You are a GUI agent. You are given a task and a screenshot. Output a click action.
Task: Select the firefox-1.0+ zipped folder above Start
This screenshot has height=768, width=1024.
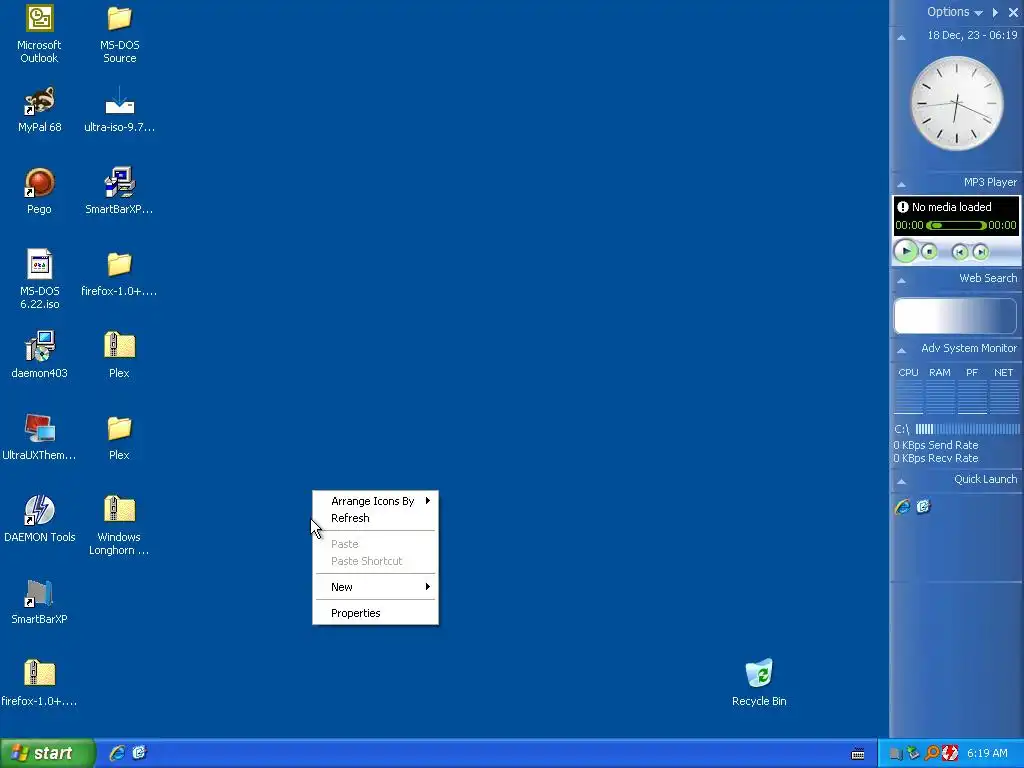click(39, 674)
